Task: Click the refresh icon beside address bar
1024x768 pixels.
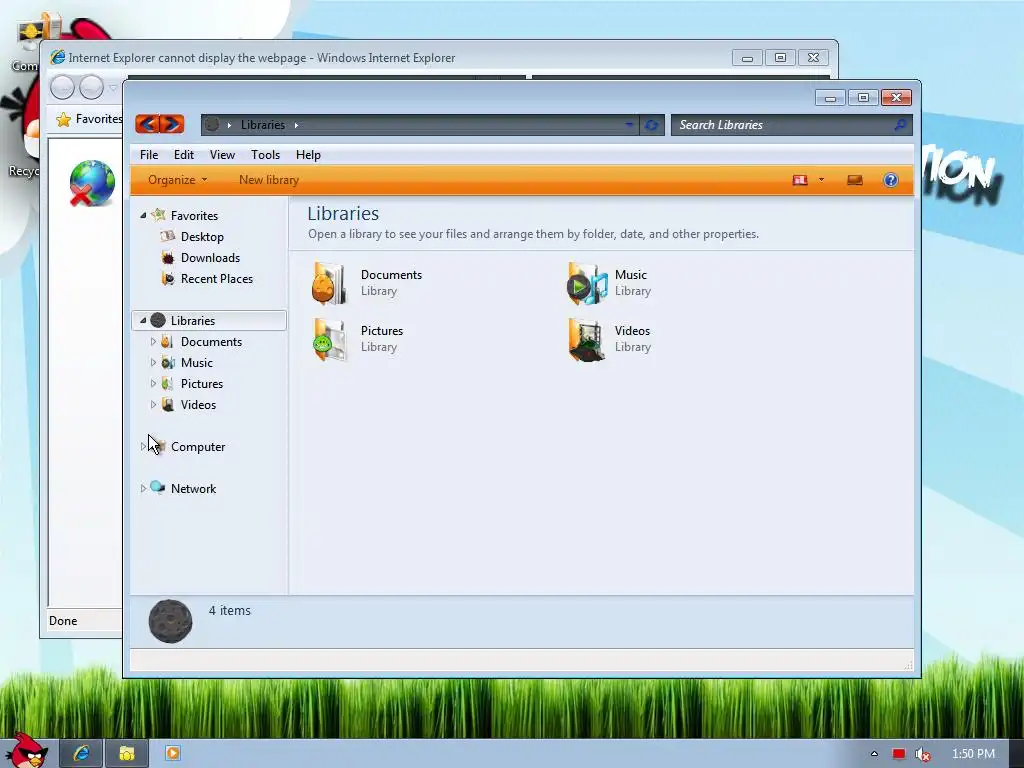Action: [x=651, y=125]
